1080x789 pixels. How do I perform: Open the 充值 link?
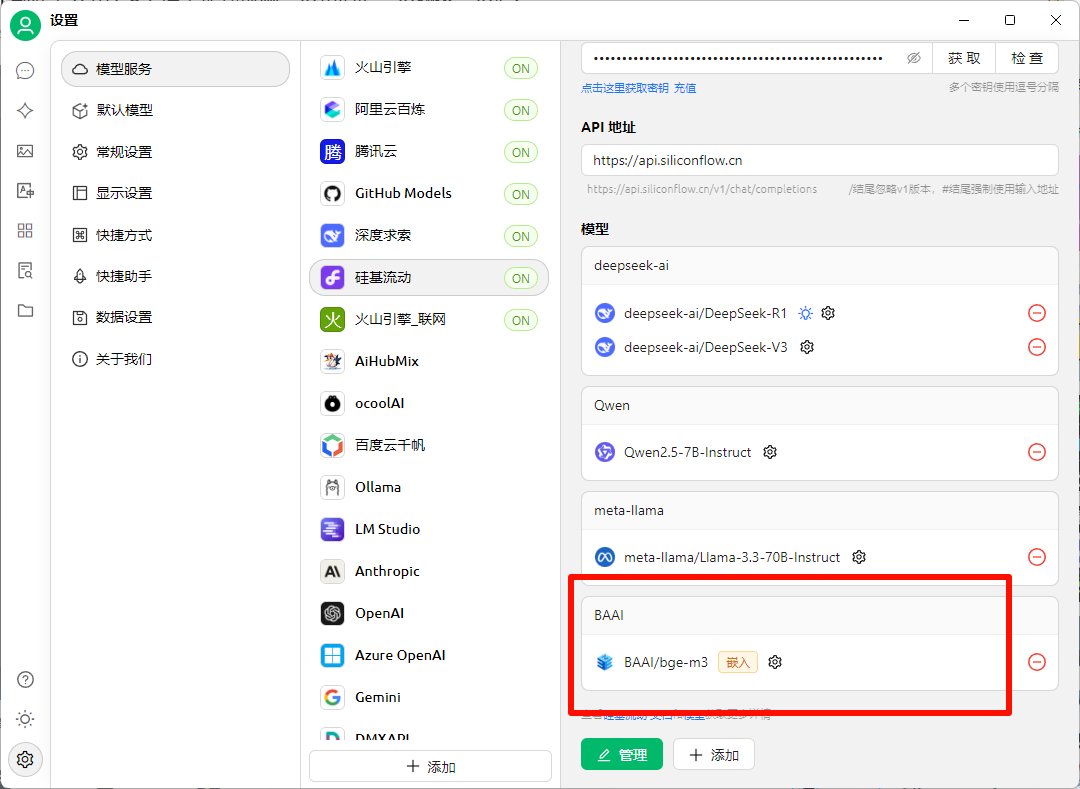[685, 88]
